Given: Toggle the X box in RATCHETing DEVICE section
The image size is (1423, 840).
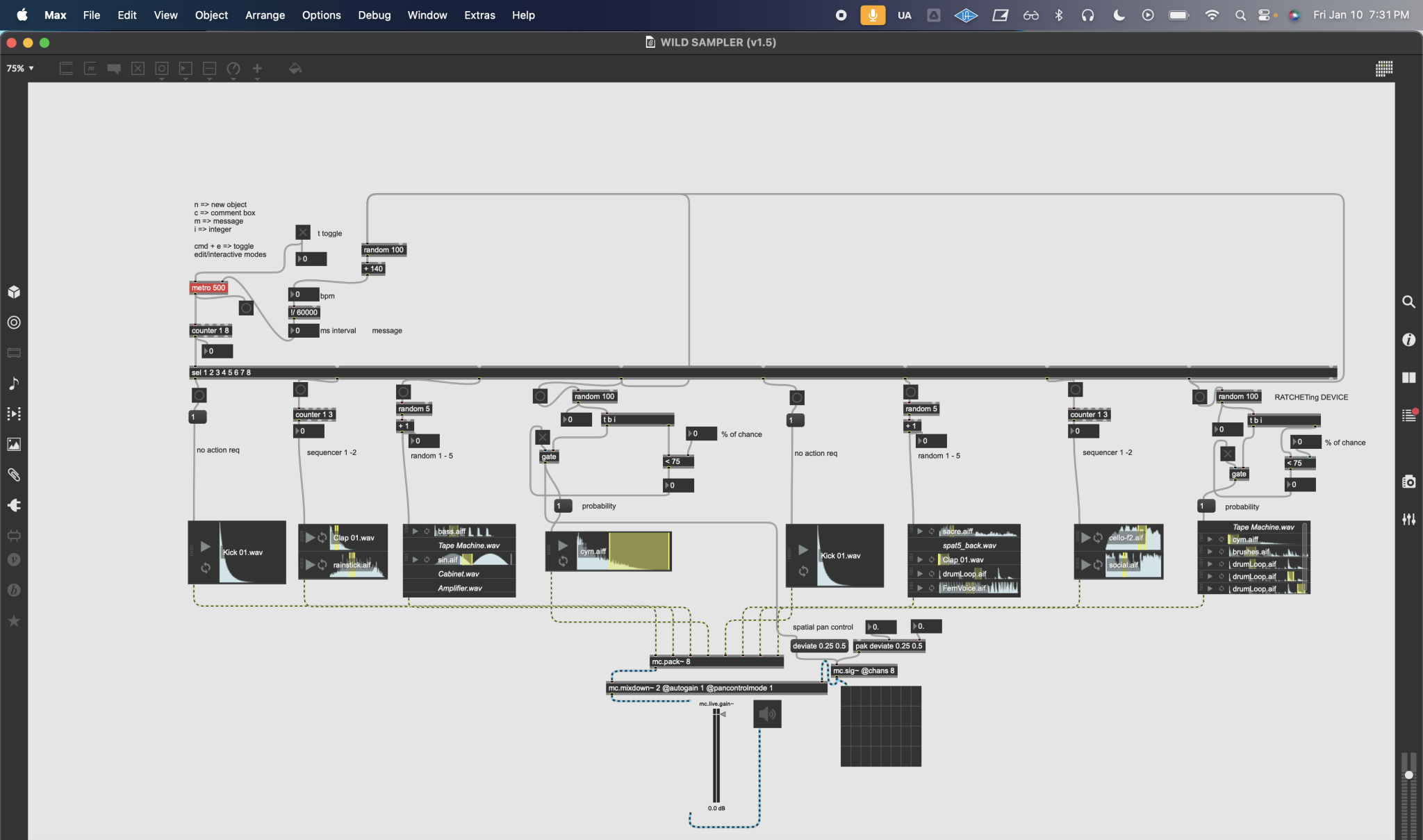Looking at the screenshot, I should pos(1228,454).
